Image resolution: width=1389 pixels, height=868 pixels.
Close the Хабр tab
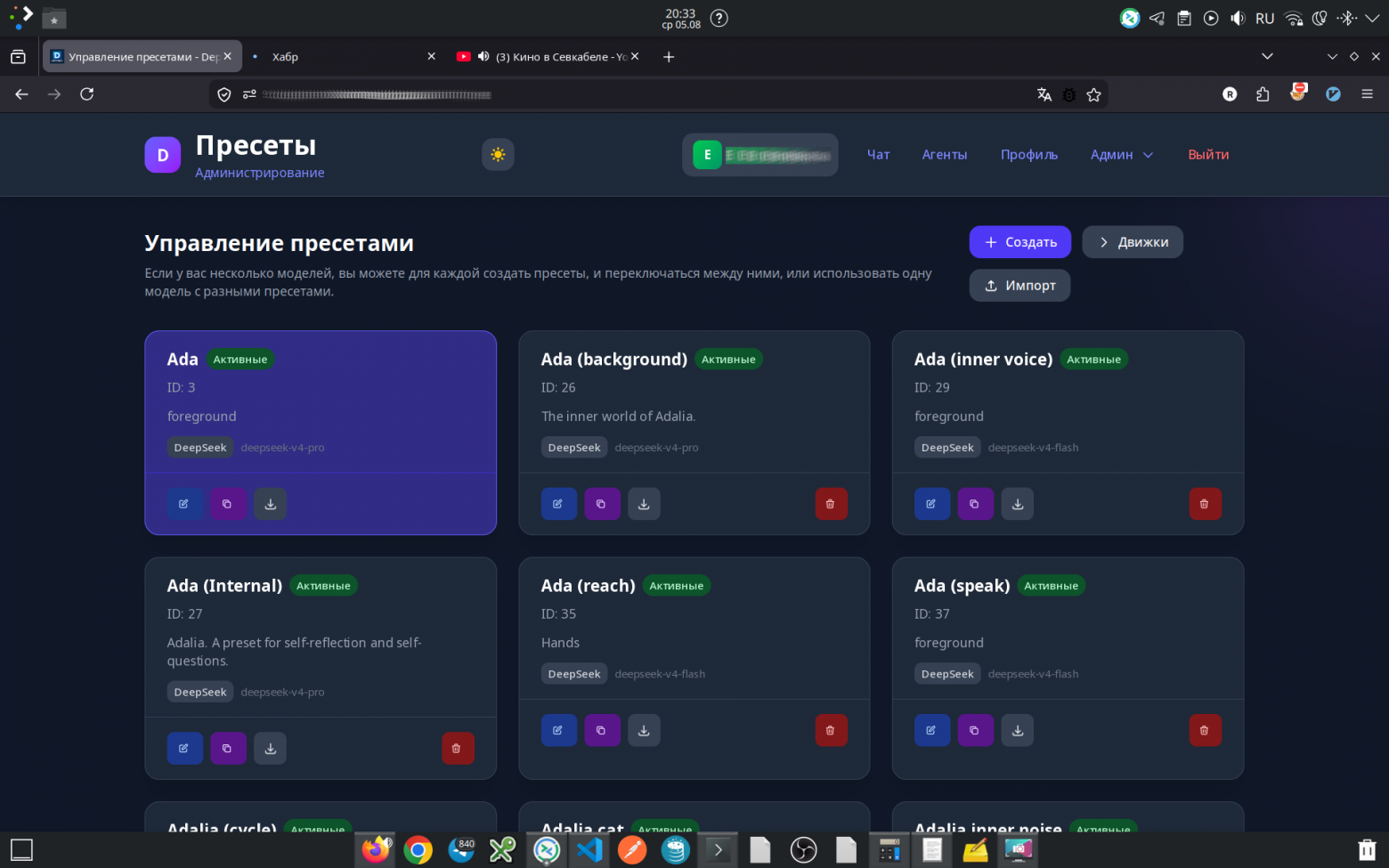pos(432,56)
